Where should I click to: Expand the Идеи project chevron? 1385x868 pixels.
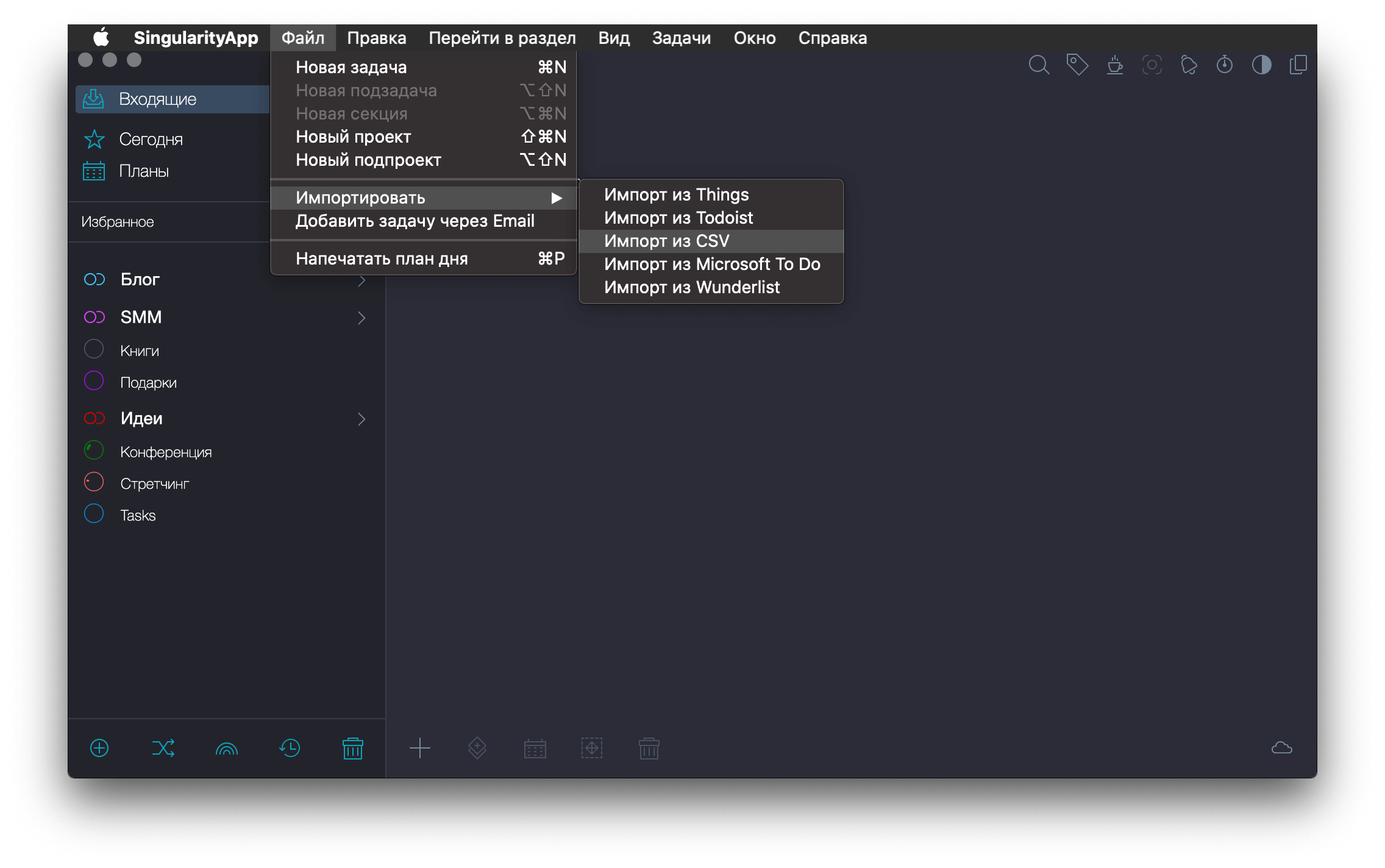pyautogui.click(x=361, y=419)
